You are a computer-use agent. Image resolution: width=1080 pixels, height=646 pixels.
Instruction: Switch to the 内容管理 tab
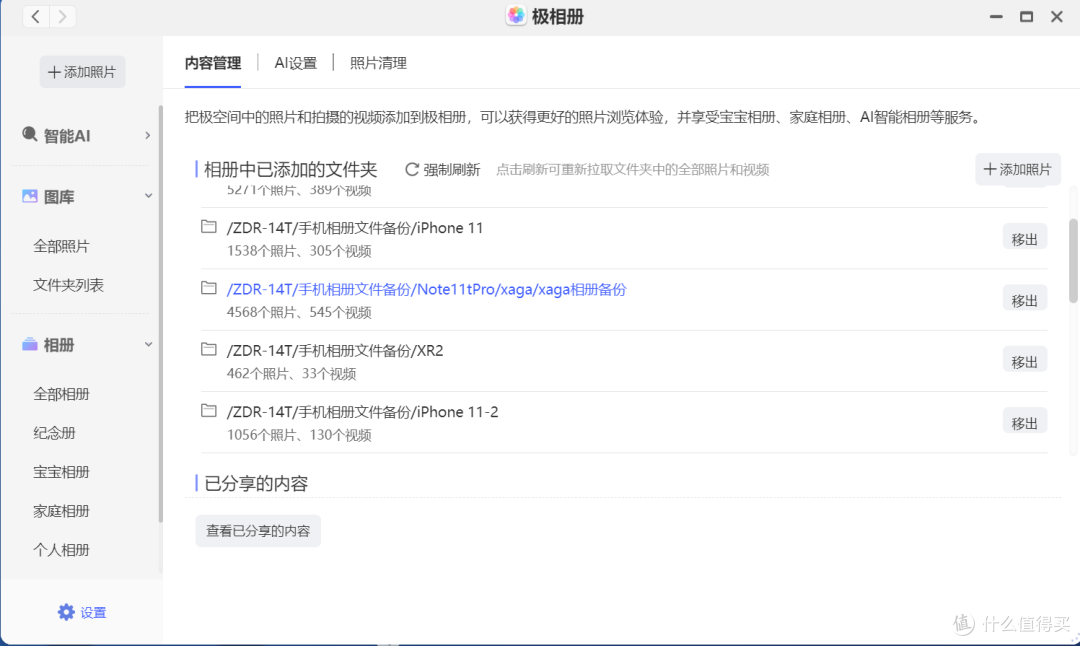(x=213, y=63)
